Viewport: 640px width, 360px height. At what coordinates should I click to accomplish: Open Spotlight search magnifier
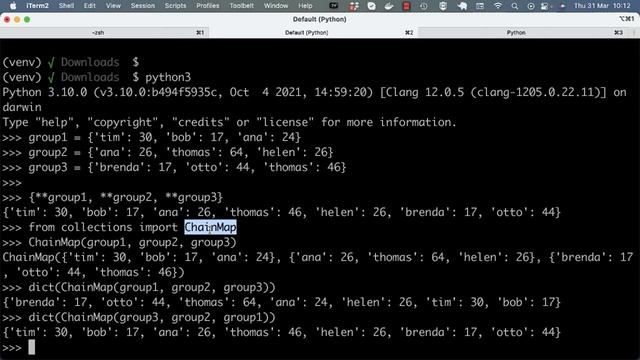(515, 6)
